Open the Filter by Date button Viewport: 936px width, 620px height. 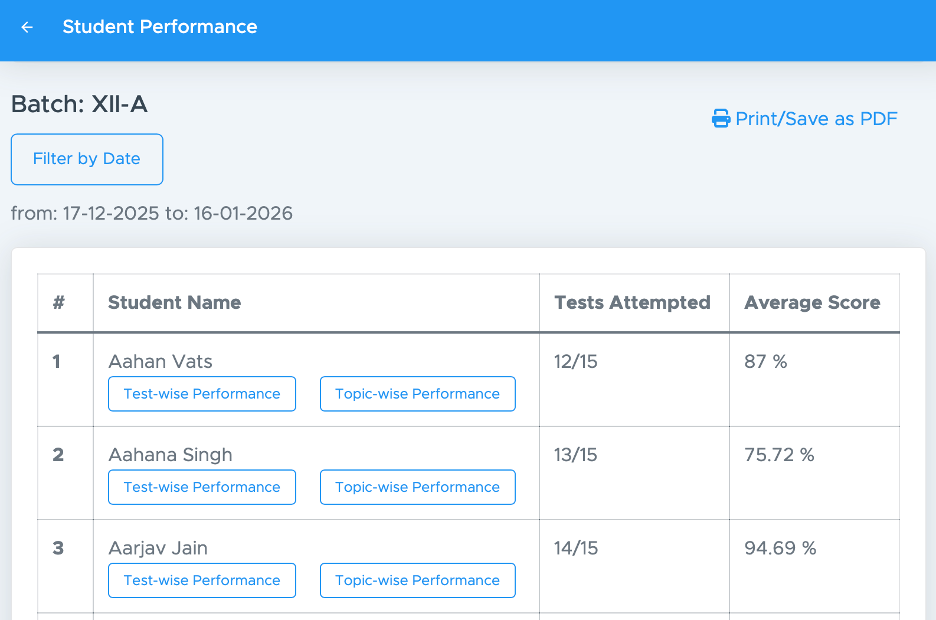pos(87,159)
